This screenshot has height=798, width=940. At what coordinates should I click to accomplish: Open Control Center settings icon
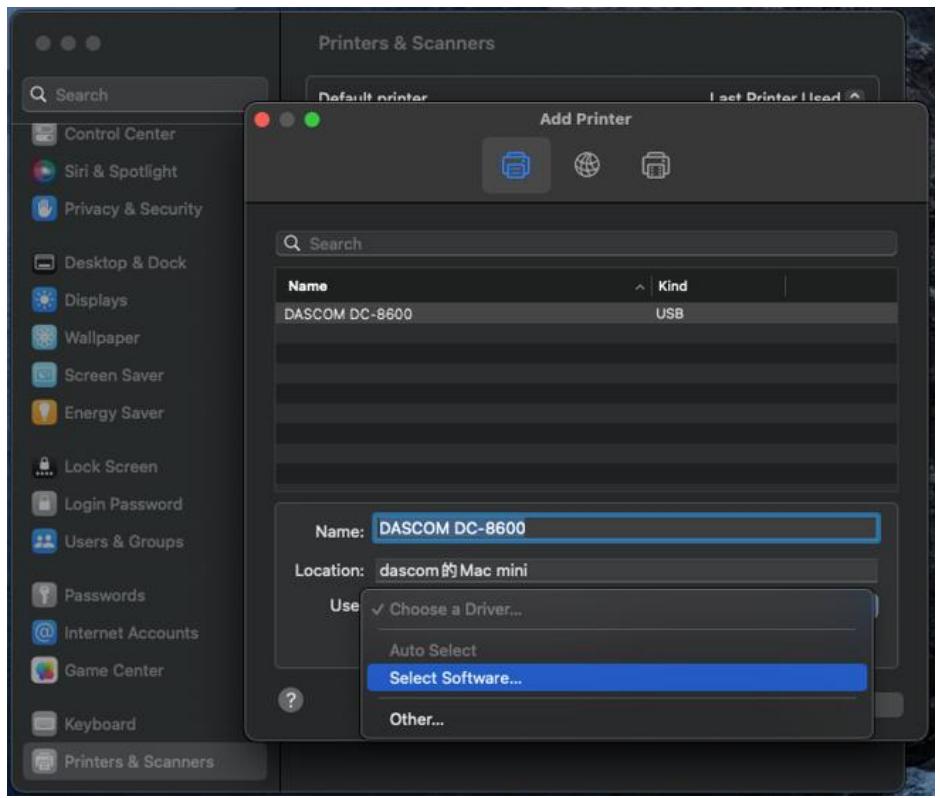click(44, 134)
